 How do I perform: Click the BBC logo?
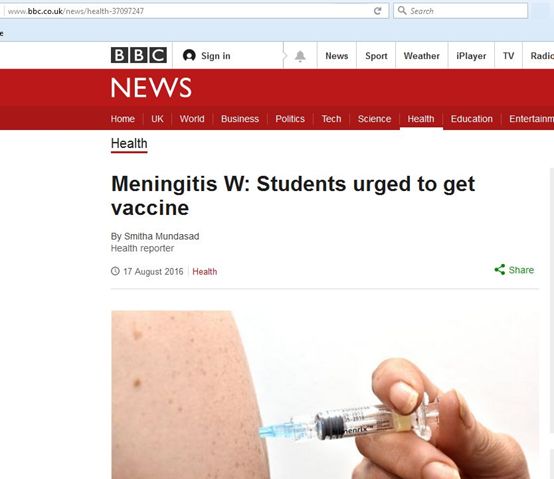pos(138,55)
